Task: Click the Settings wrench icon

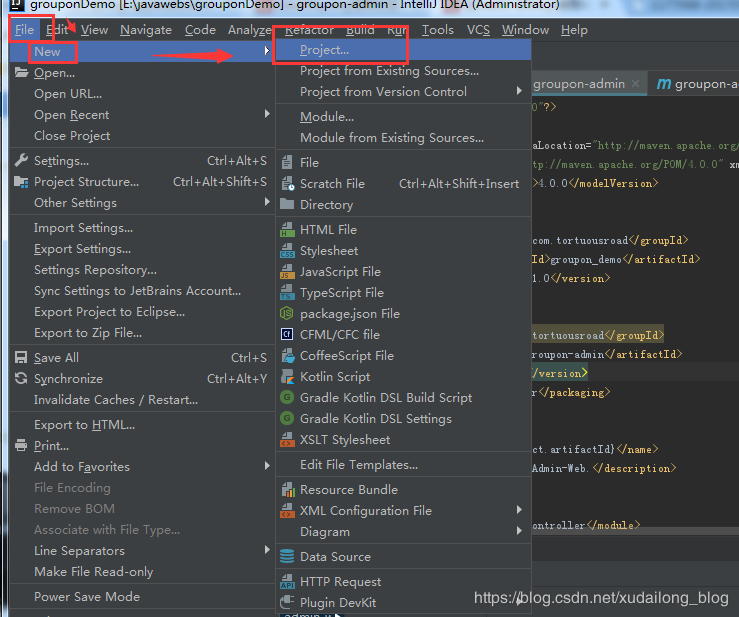Action: click(x=21, y=160)
